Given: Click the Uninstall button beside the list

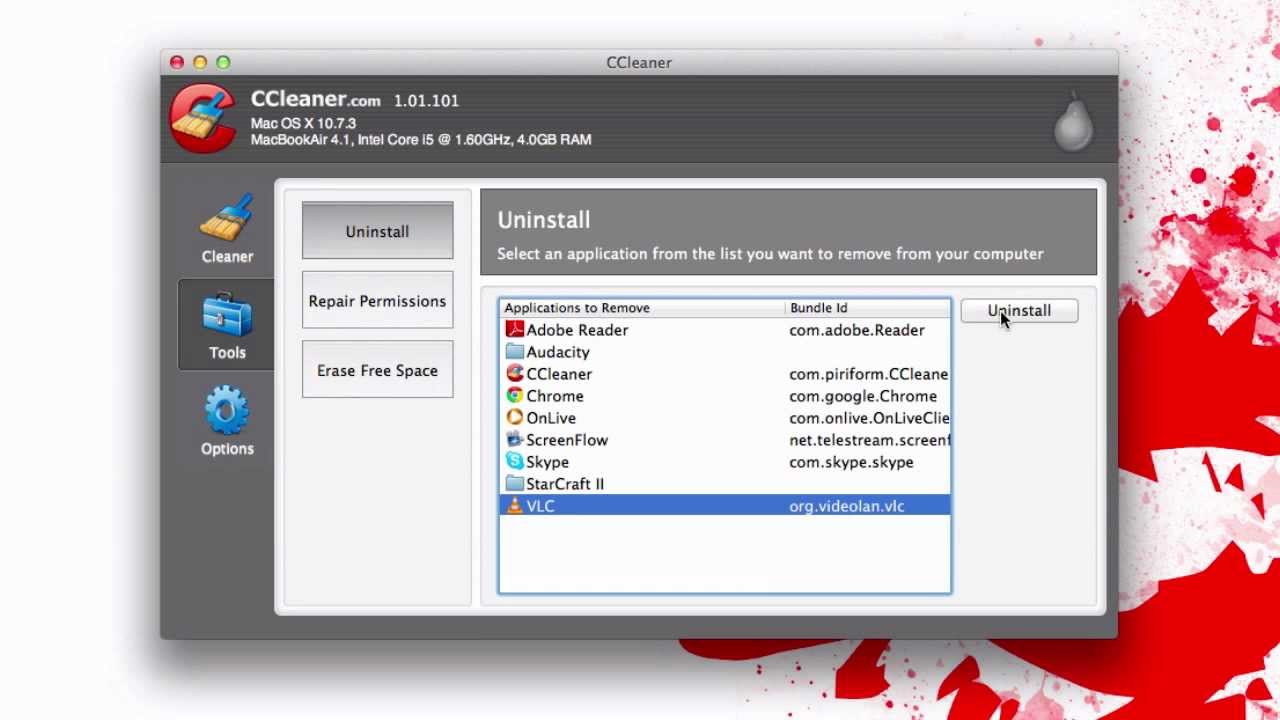Looking at the screenshot, I should [1019, 311].
